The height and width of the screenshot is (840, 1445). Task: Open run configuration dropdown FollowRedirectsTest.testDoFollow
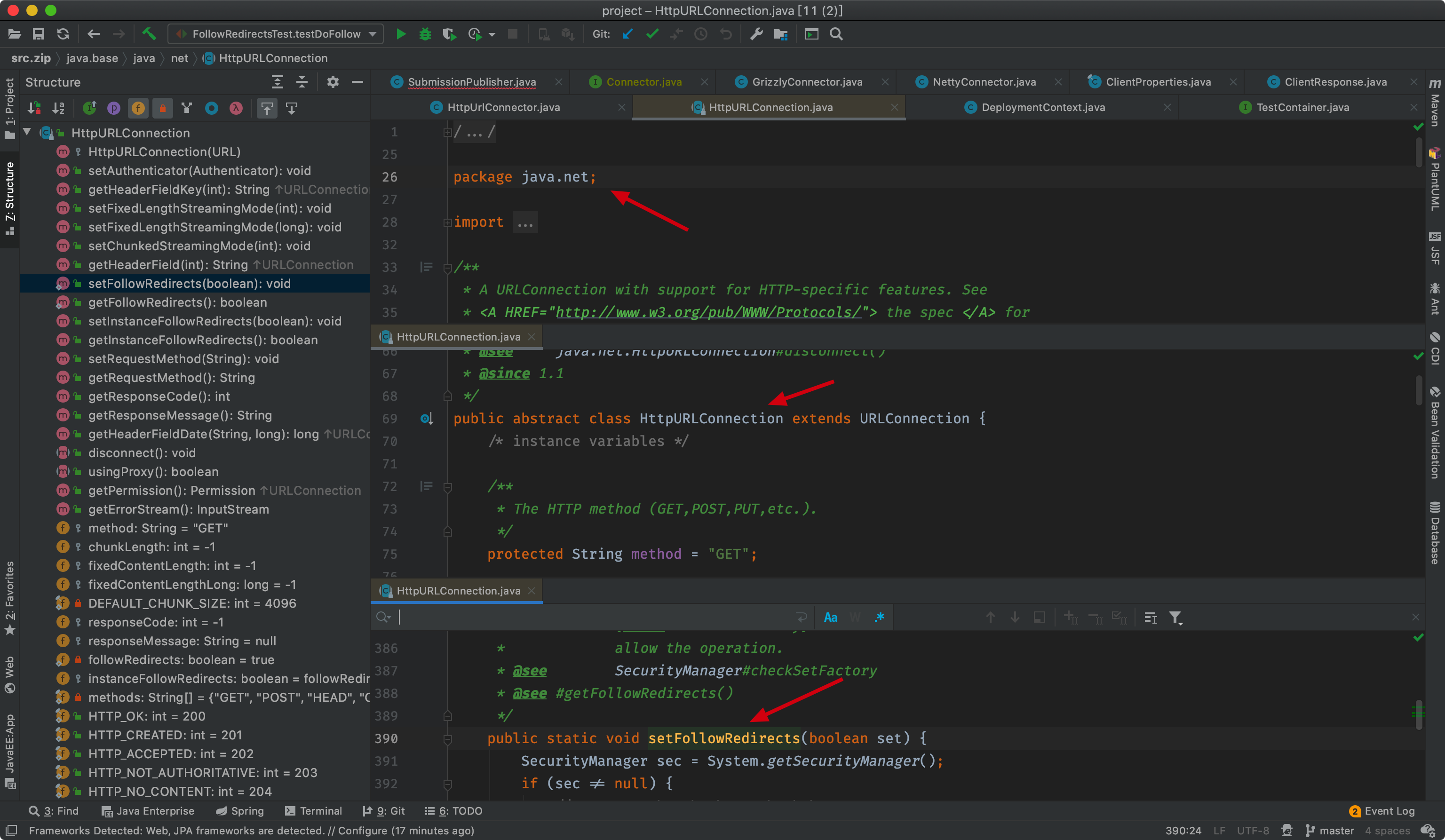pyautogui.click(x=276, y=34)
